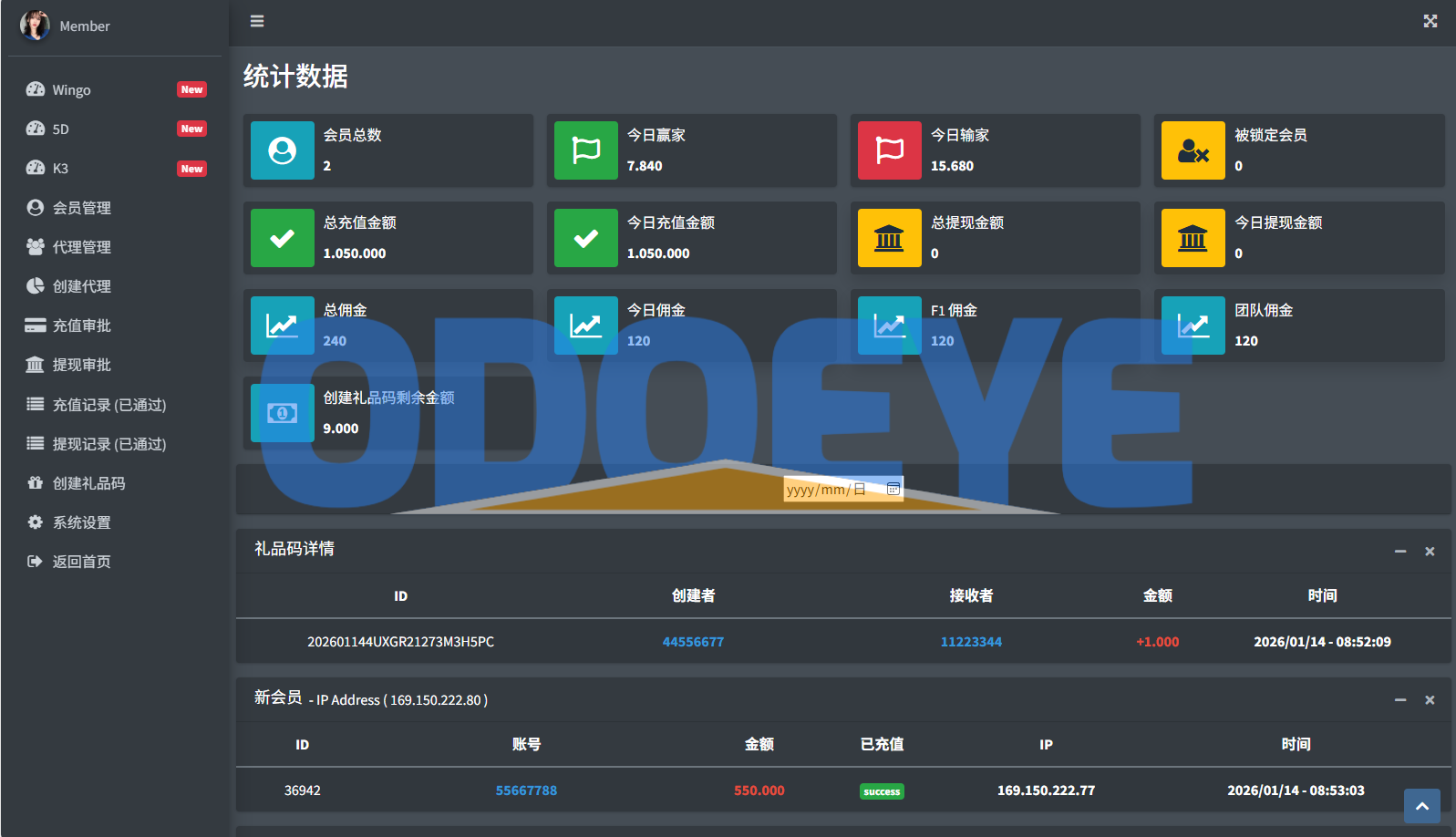Open creator link 44556677
This screenshot has width=1456, height=837.
pyautogui.click(x=693, y=642)
